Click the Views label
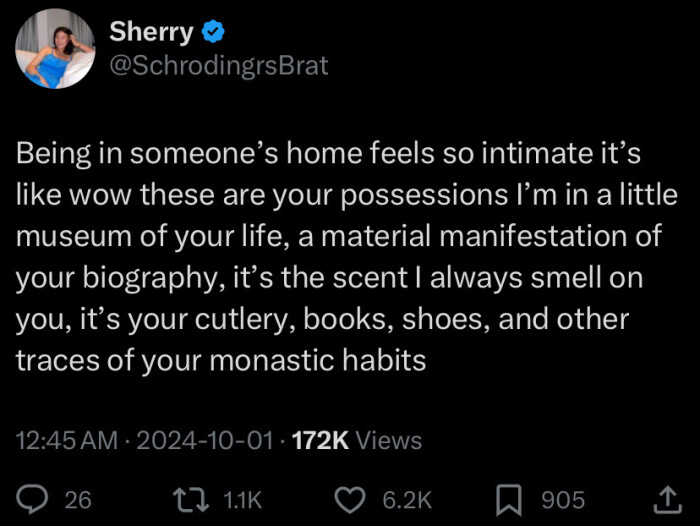700x526 pixels. (389, 440)
